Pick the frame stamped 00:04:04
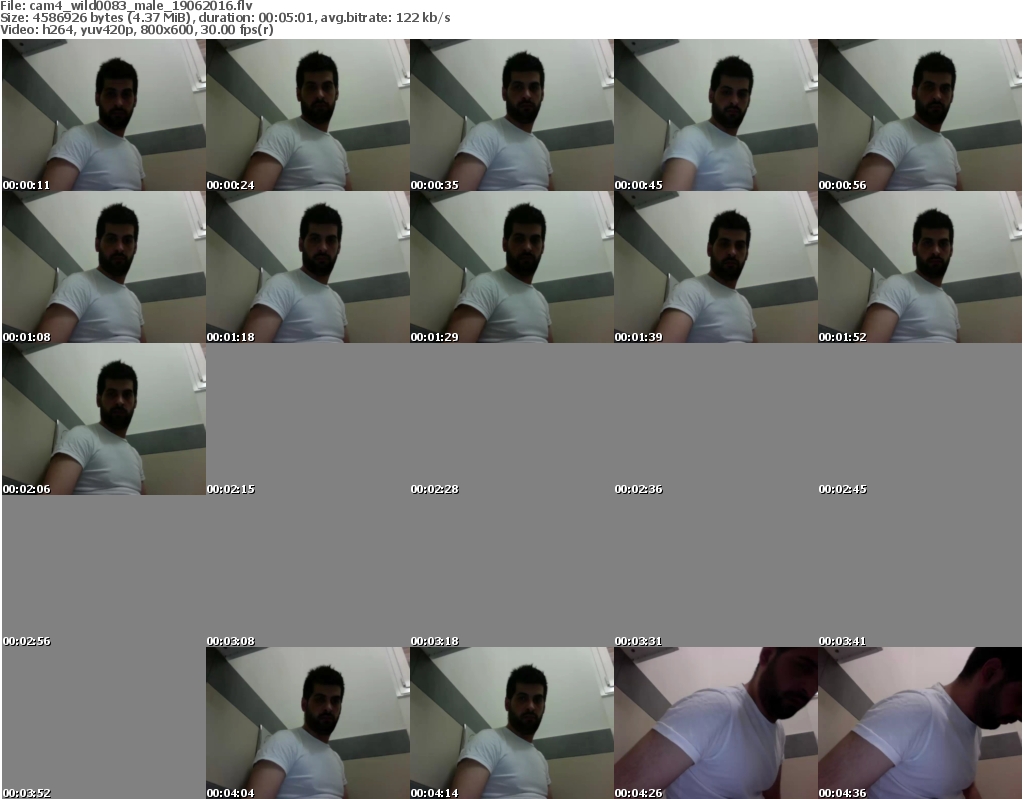1024x799 pixels. (308, 723)
